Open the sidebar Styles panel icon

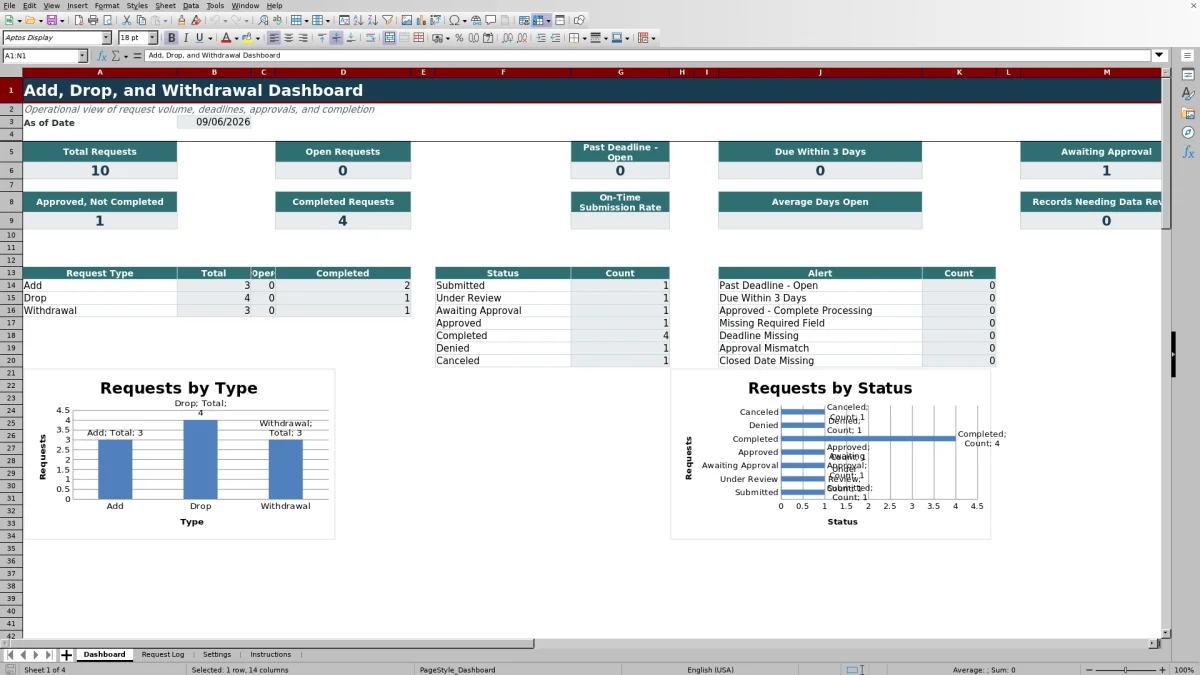[1188, 93]
